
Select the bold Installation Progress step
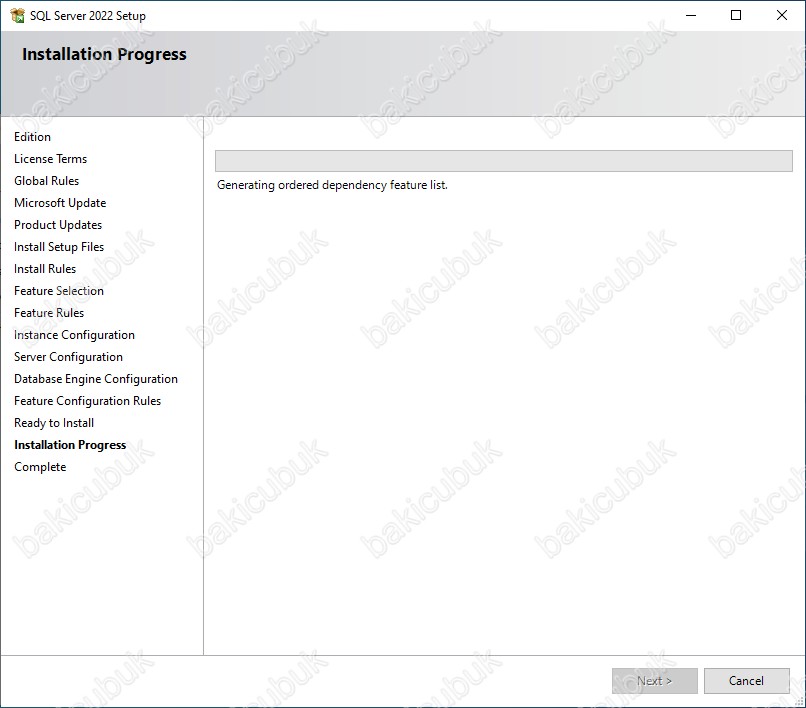coord(70,445)
